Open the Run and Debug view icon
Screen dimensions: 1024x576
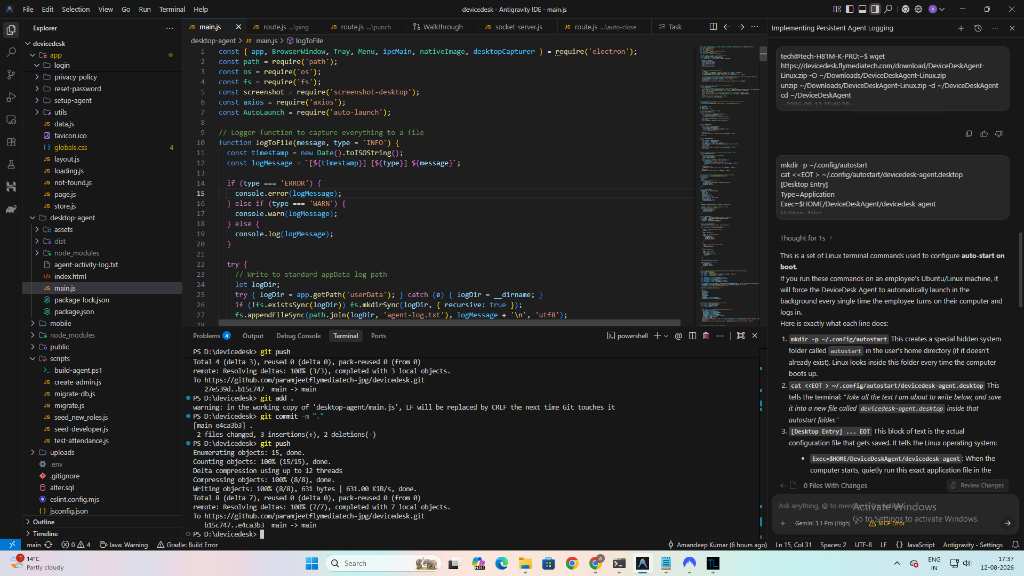(x=11, y=97)
